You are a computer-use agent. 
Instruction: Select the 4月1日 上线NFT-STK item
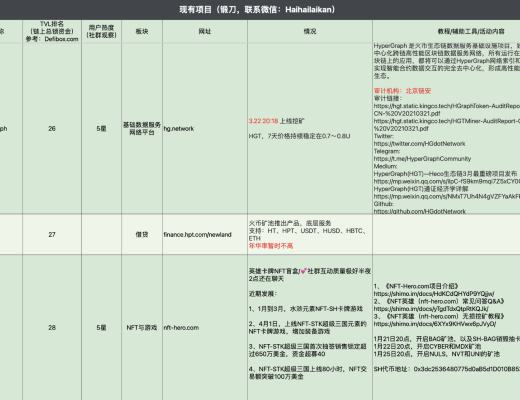tap(308, 327)
